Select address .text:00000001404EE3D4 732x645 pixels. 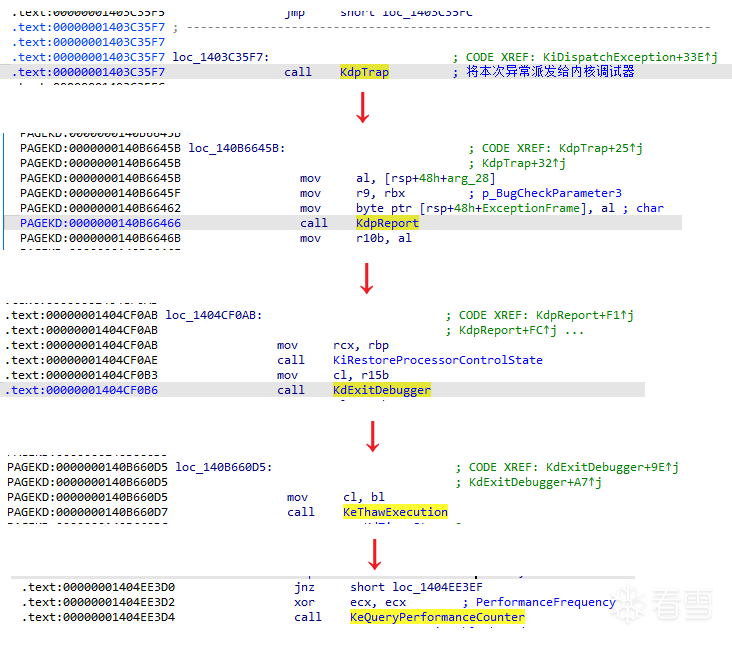point(99,617)
